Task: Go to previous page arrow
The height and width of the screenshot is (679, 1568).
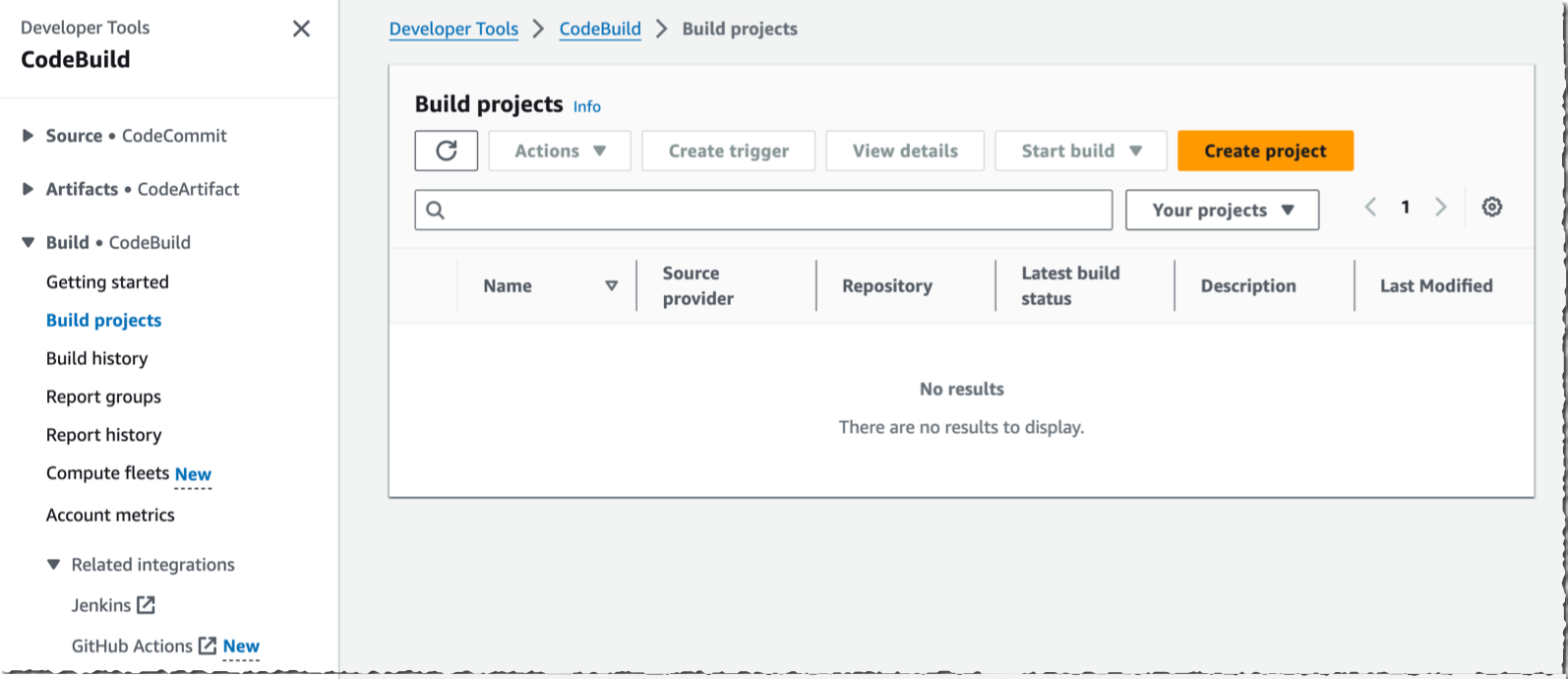Action: click(x=1370, y=207)
